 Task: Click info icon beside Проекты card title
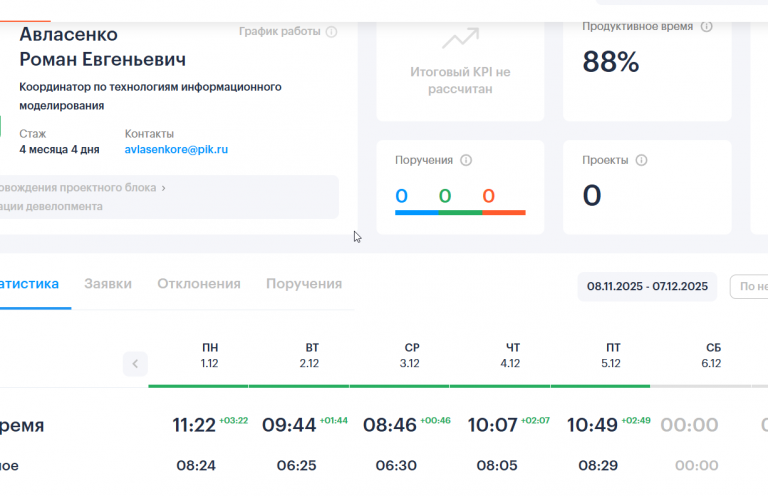click(641, 160)
